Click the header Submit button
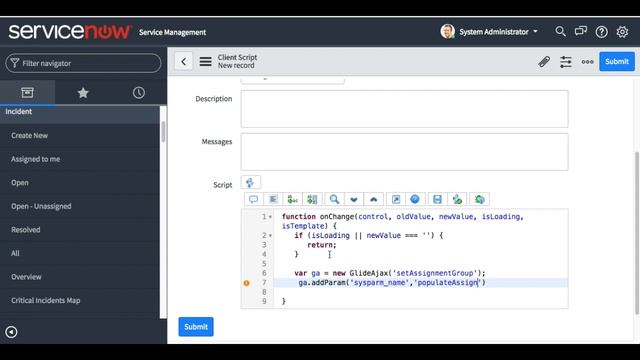640x360 pixels. click(x=617, y=62)
